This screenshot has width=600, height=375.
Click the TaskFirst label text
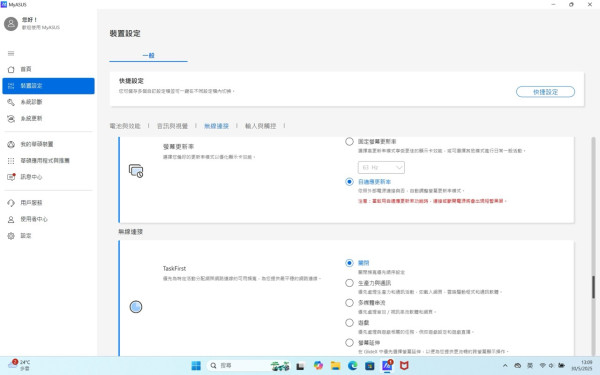tap(174, 269)
